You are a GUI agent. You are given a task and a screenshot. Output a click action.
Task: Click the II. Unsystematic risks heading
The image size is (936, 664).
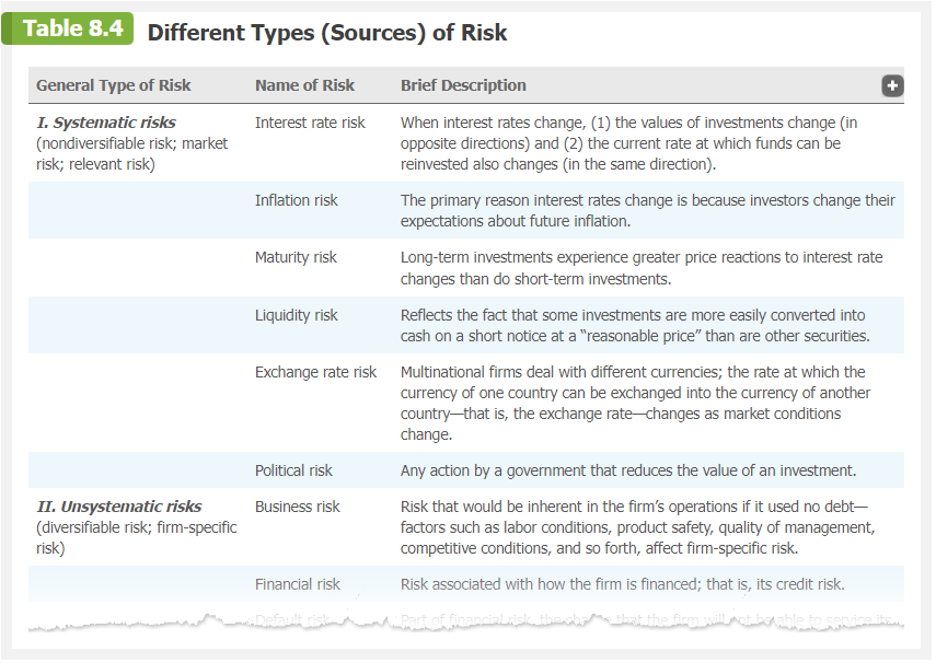coord(118,507)
